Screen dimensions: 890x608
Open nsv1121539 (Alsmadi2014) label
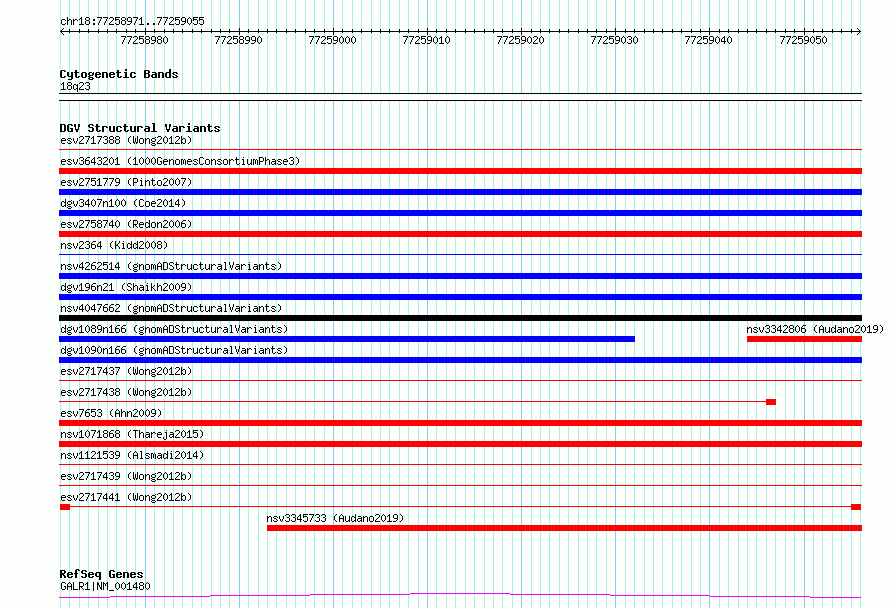[132, 455]
